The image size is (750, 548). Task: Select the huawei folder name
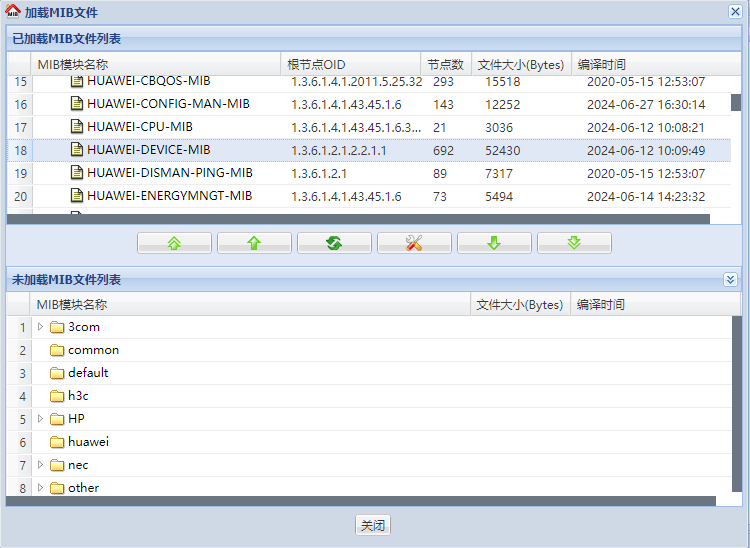coord(88,441)
